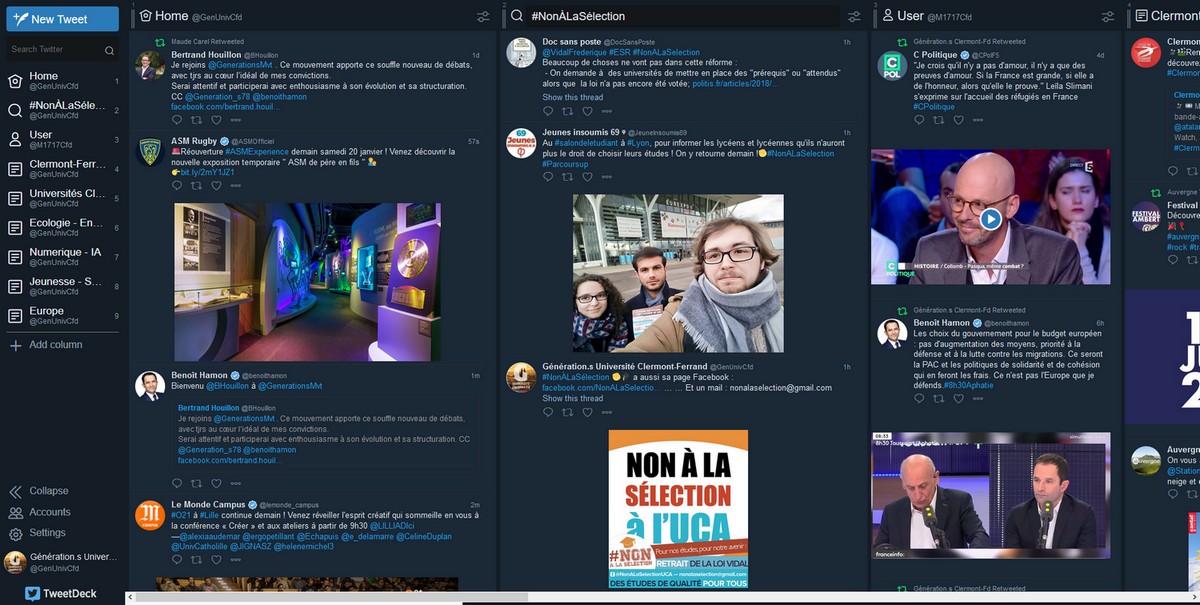Open @salondeletudiant mention link

[x=588, y=142]
